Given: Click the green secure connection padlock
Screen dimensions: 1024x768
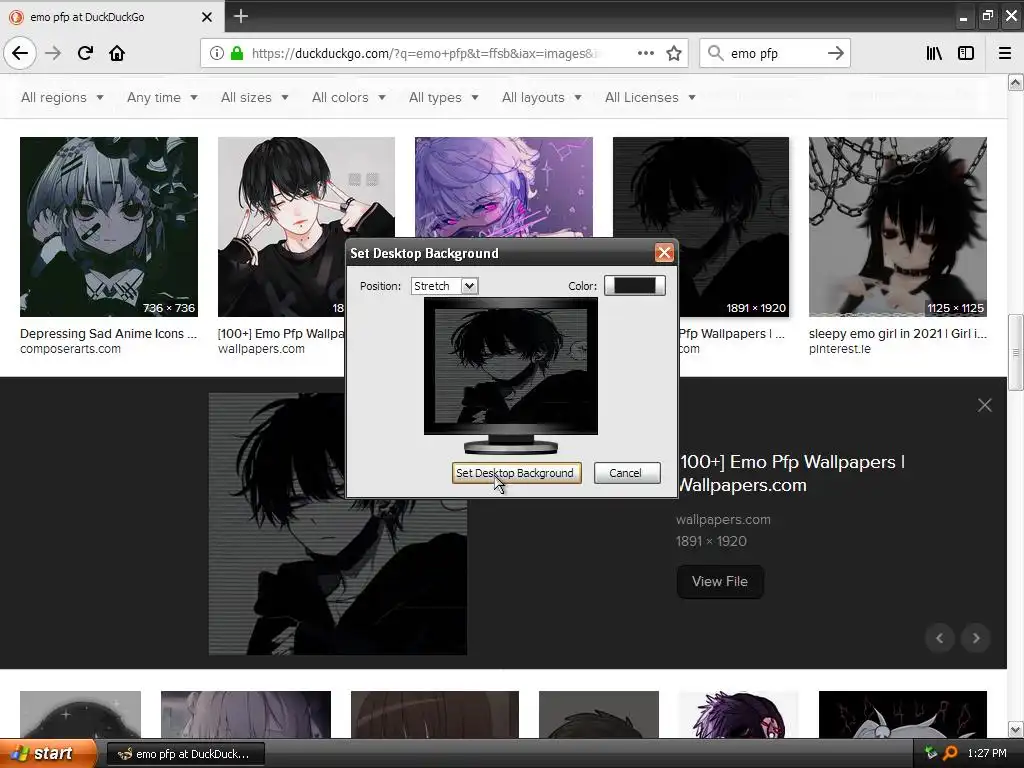Looking at the screenshot, I should pyautogui.click(x=237, y=54).
